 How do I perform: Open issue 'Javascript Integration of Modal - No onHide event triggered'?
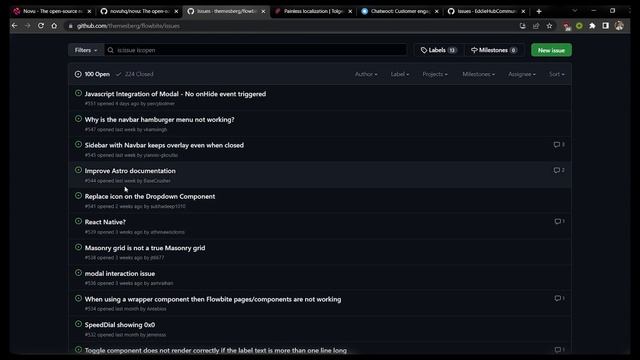click(175, 94)
